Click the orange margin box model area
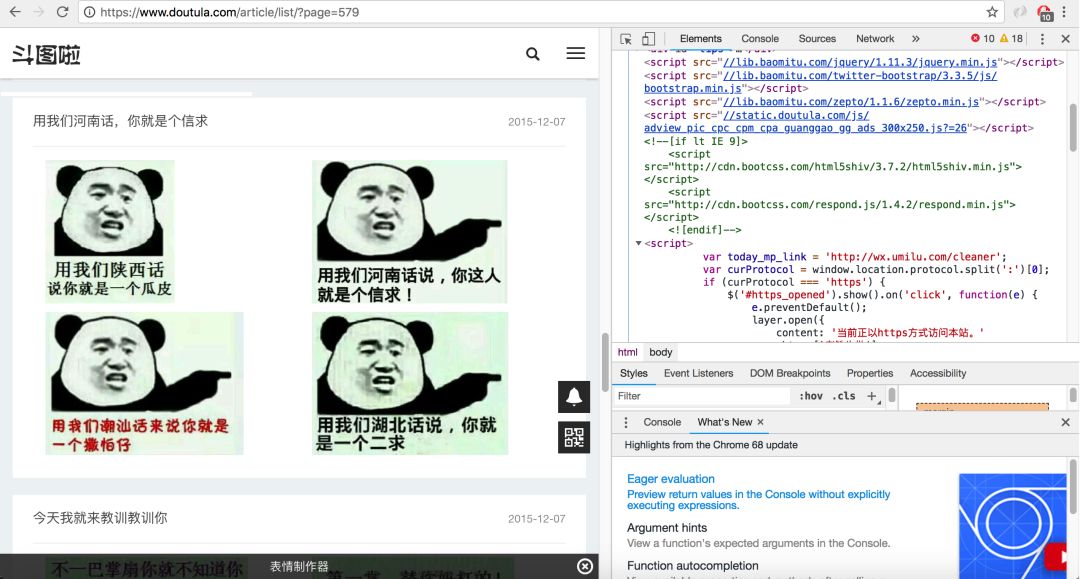Viewport: 1080px width, 579px height. 982,407
